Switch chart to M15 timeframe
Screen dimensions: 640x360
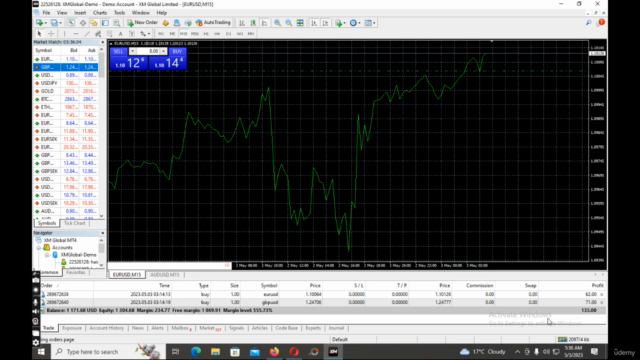(x=183, y=34)
